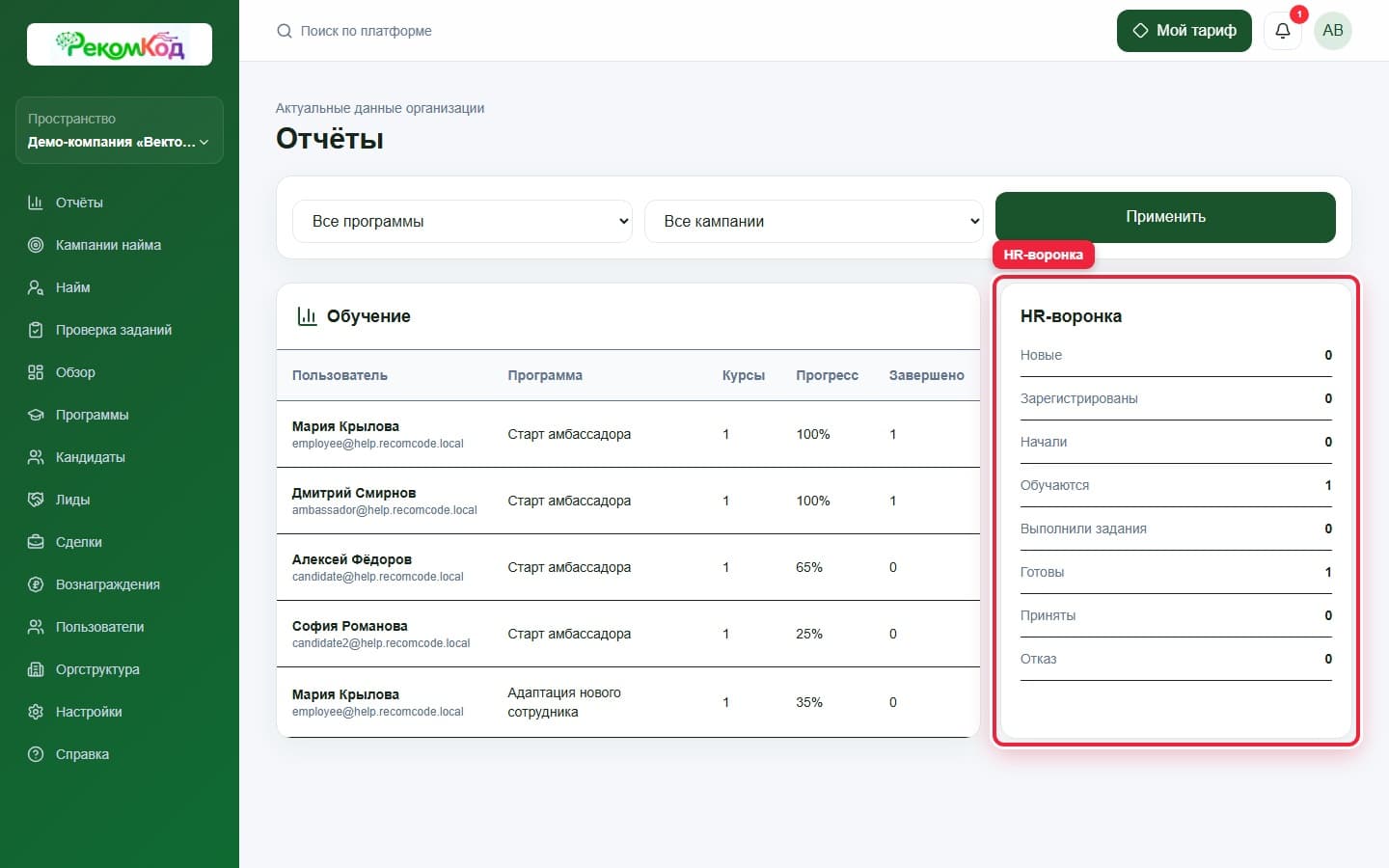This screenshot has width=1389, height=868.
Task: Click Адаптация нового сотрудника program cell
Action: point(564,702)
